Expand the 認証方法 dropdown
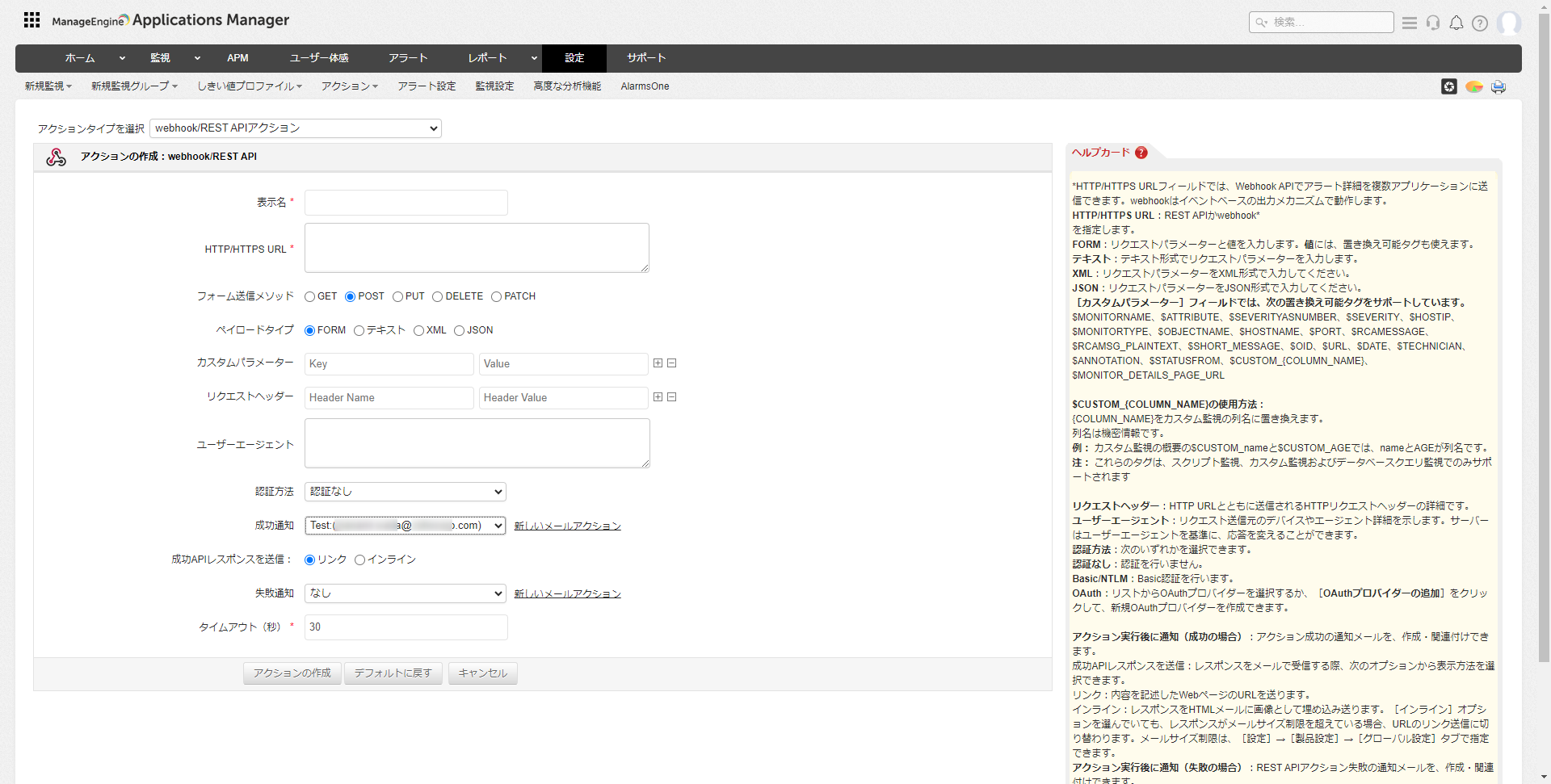This screenshot has width=1551, height=784. (x=406, y=492)
